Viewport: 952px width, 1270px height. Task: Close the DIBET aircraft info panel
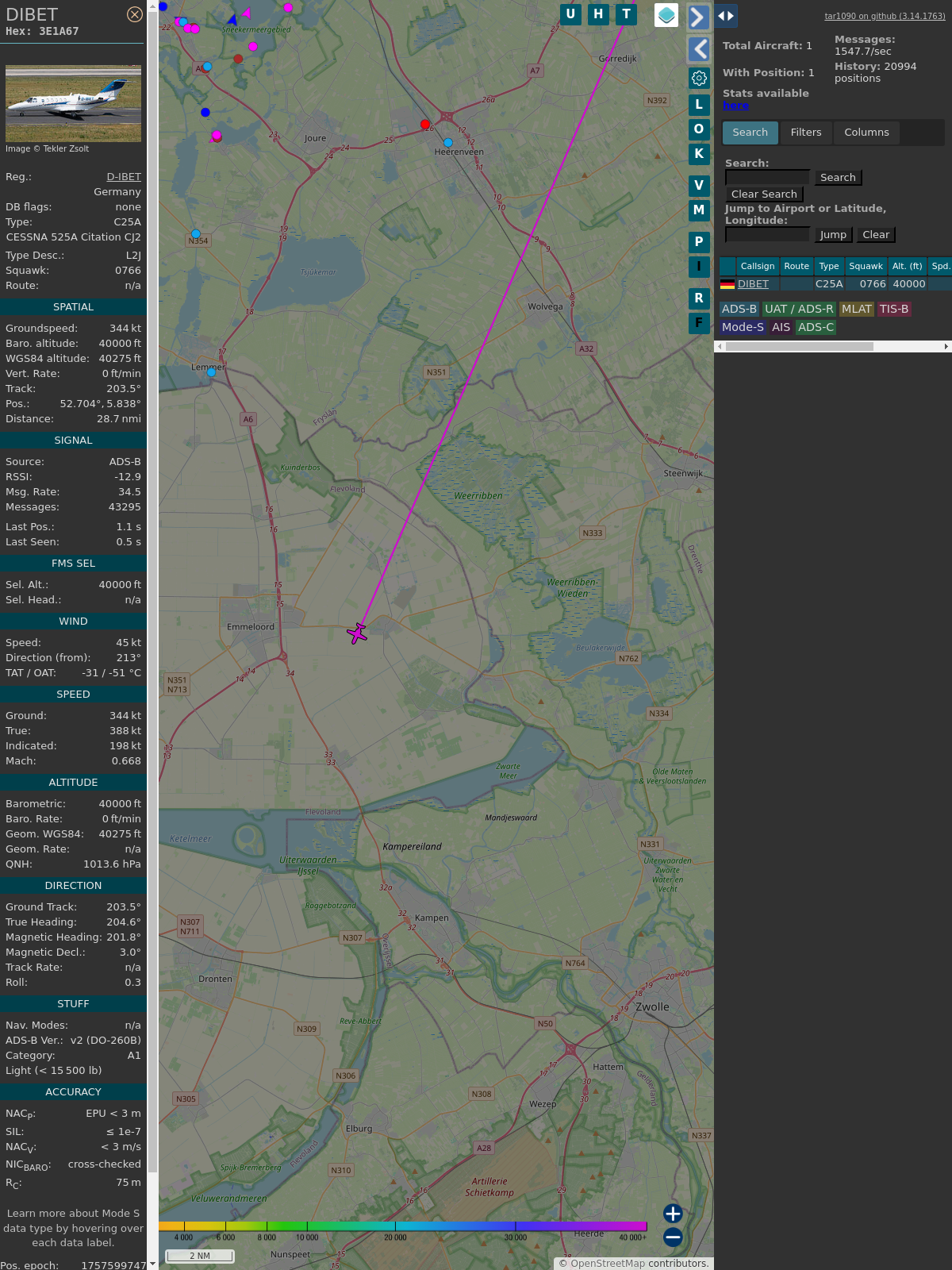pos(135,14)
